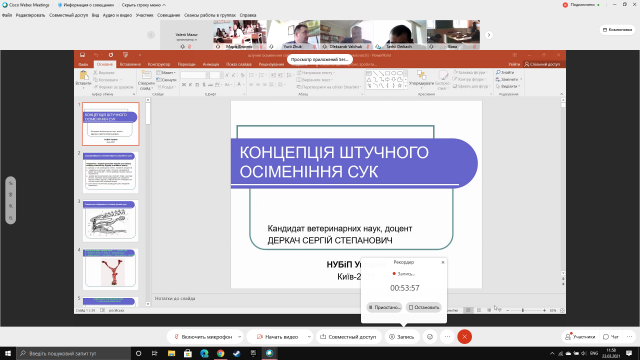Click Спільний доступ in PowerPoint ribbon
Viewport: 640px width, 360px height.
pyautogui.click(x=542, y=64)
